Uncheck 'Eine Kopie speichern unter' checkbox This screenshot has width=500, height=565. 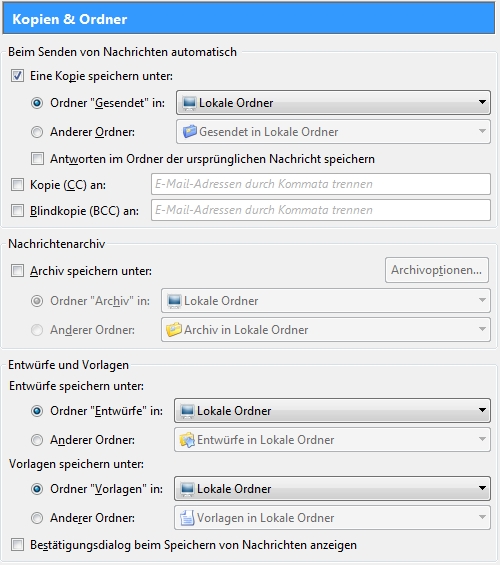point(17,76)
